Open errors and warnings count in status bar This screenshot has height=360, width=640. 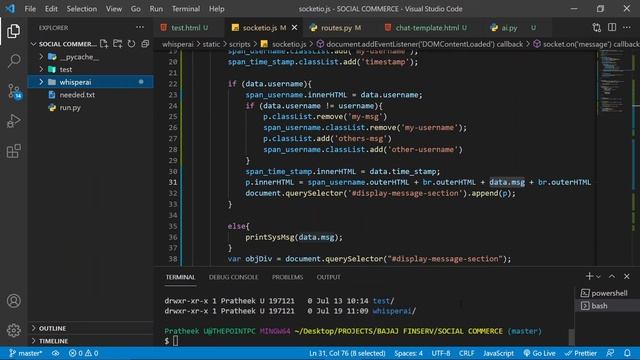click(83, 353)
